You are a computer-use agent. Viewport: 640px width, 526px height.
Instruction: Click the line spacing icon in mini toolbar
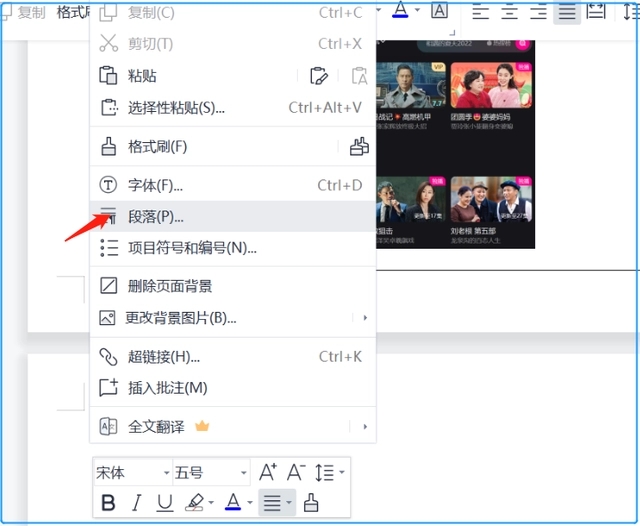324,473
